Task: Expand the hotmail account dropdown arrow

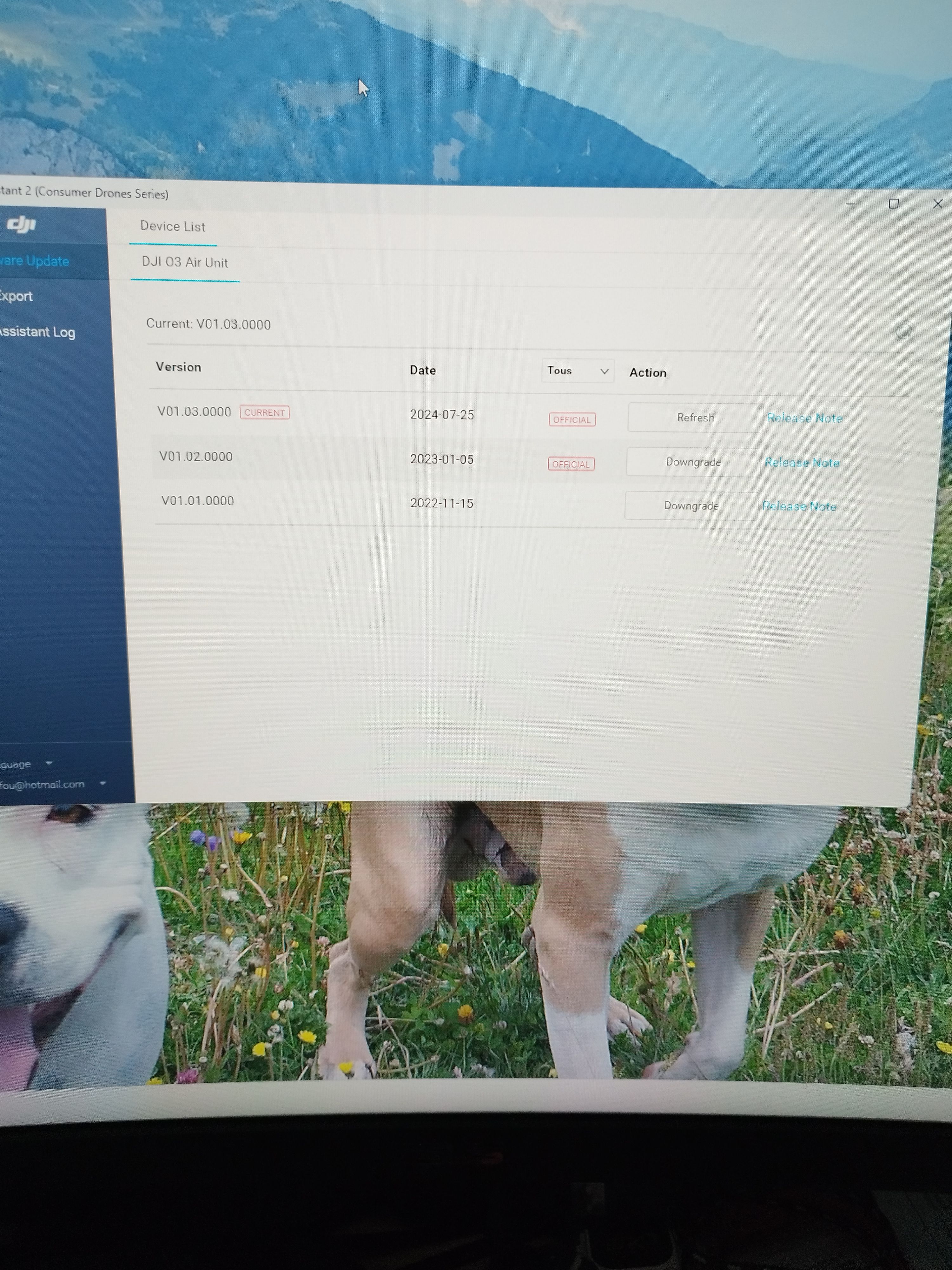Action: (103, 783)
